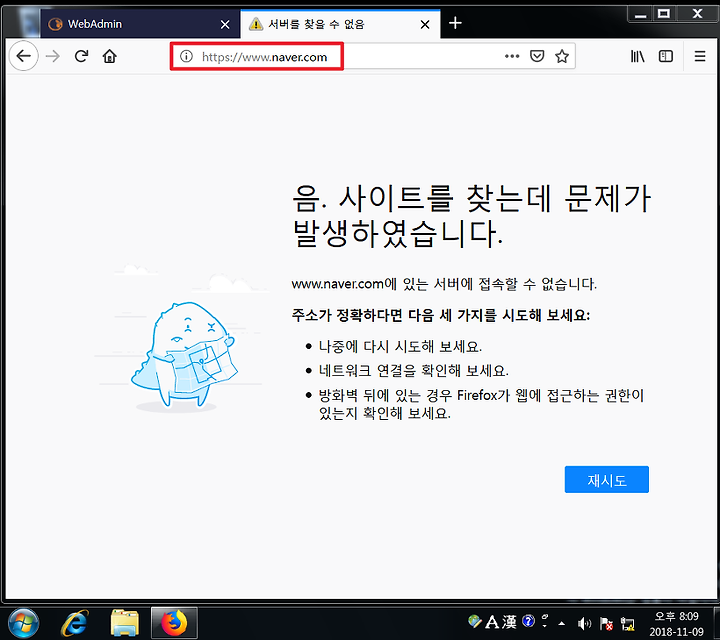Image resolution: width=720 pixels, height=640 pixels.
Task: Click the text 'www.naver.com에 있는 서버에 접속할 수 없습니다.'
Action: pos(444,284)
